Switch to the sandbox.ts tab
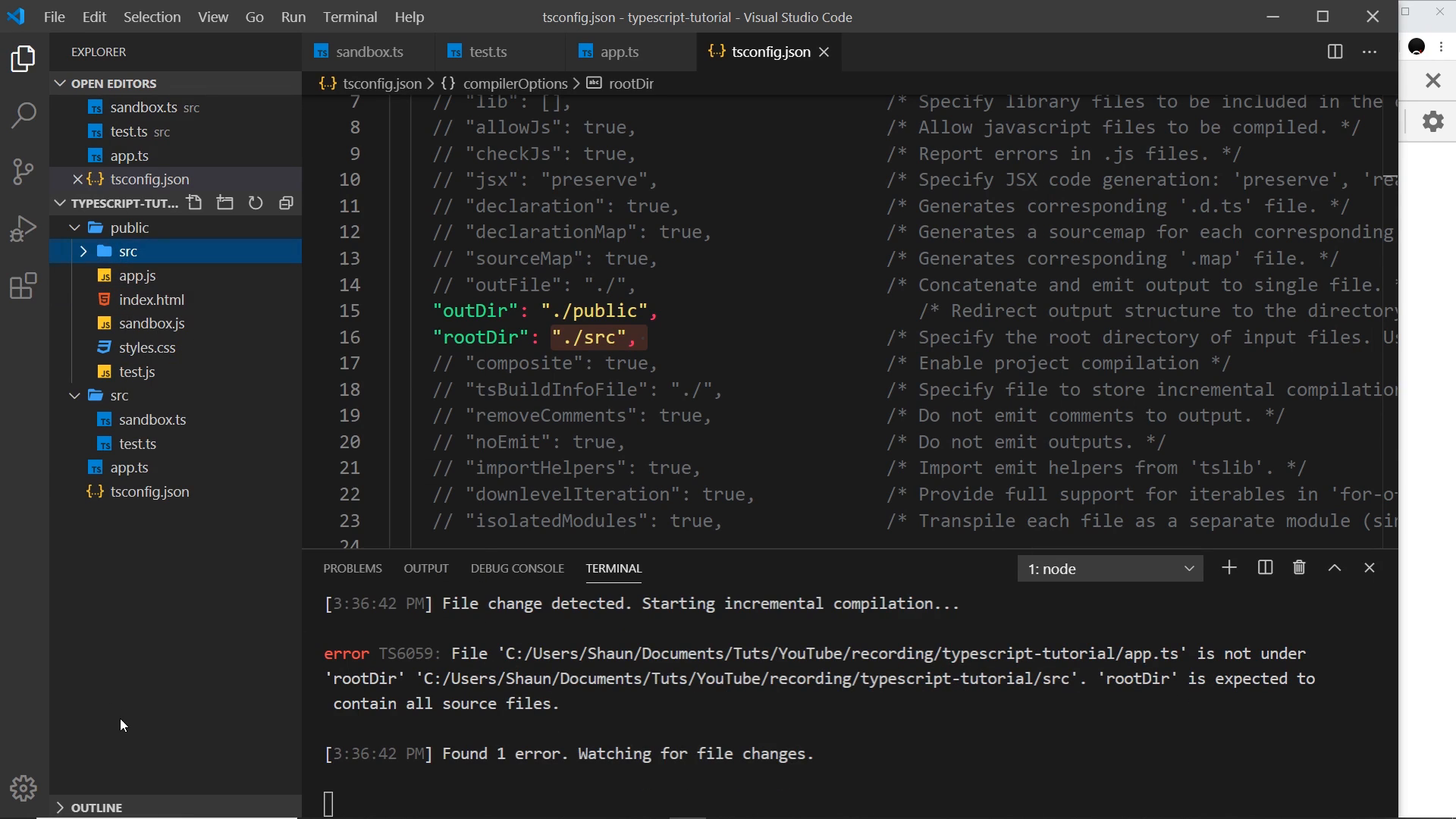Screen dimensions: 1456x819 369,52
